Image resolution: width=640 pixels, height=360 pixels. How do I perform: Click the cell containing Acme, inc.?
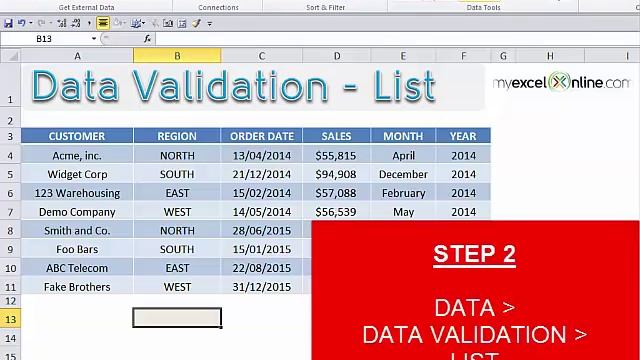point(77,156)
